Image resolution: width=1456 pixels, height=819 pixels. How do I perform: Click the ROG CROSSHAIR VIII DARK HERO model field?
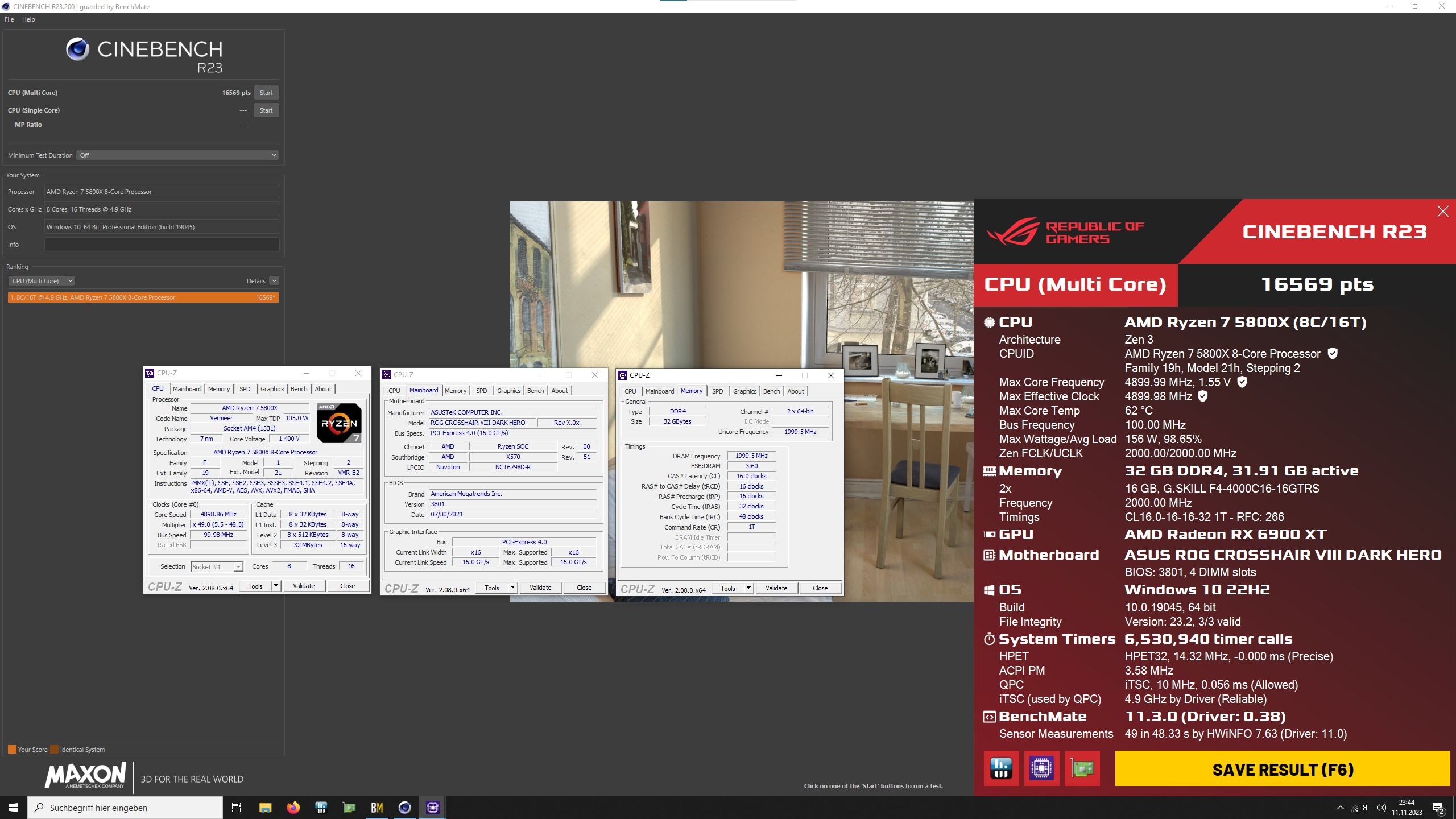click(x=482, y=423)
